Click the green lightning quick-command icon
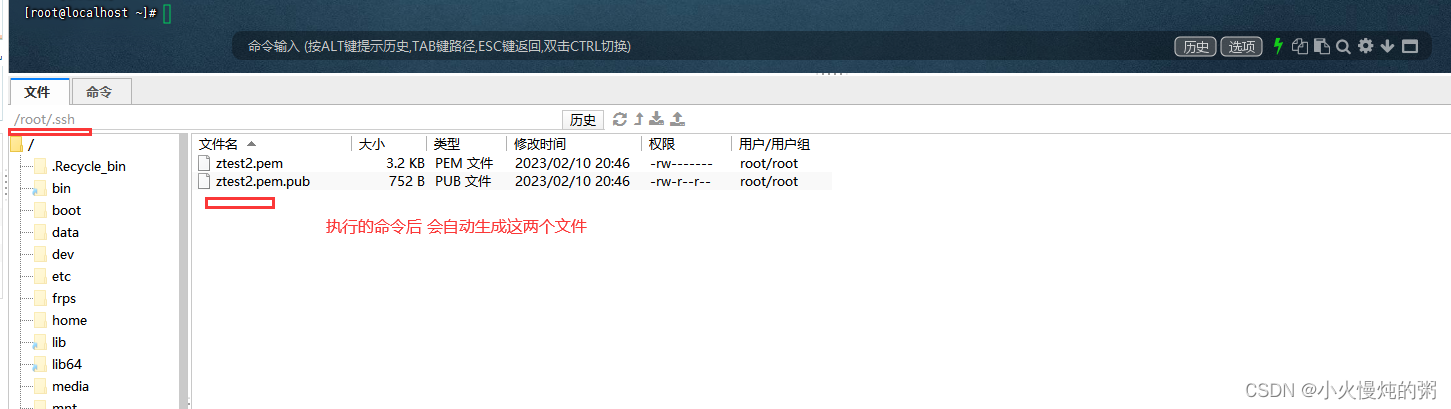The height and width of the screenshot is (409, 1451). 1278,46
